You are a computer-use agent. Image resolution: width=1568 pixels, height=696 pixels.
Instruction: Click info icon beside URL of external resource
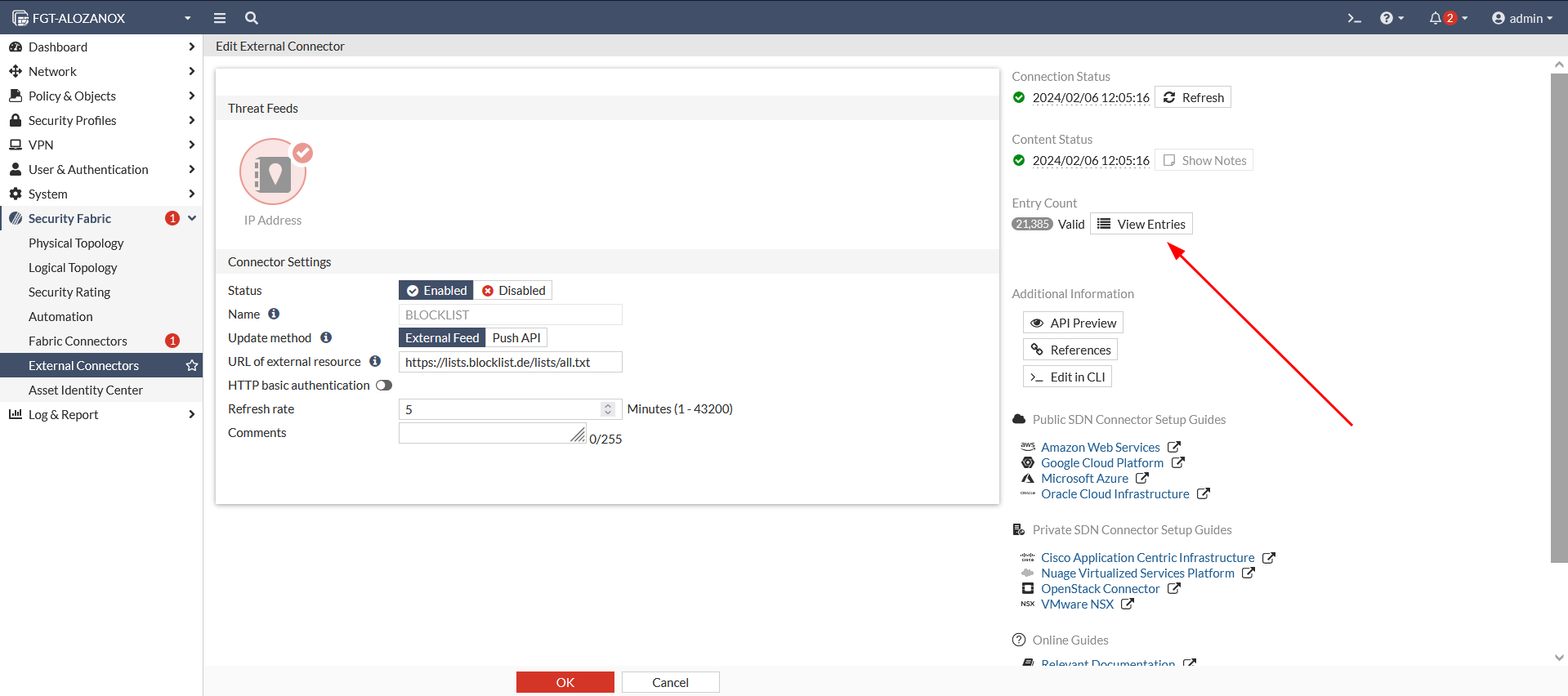click(375, 361)
